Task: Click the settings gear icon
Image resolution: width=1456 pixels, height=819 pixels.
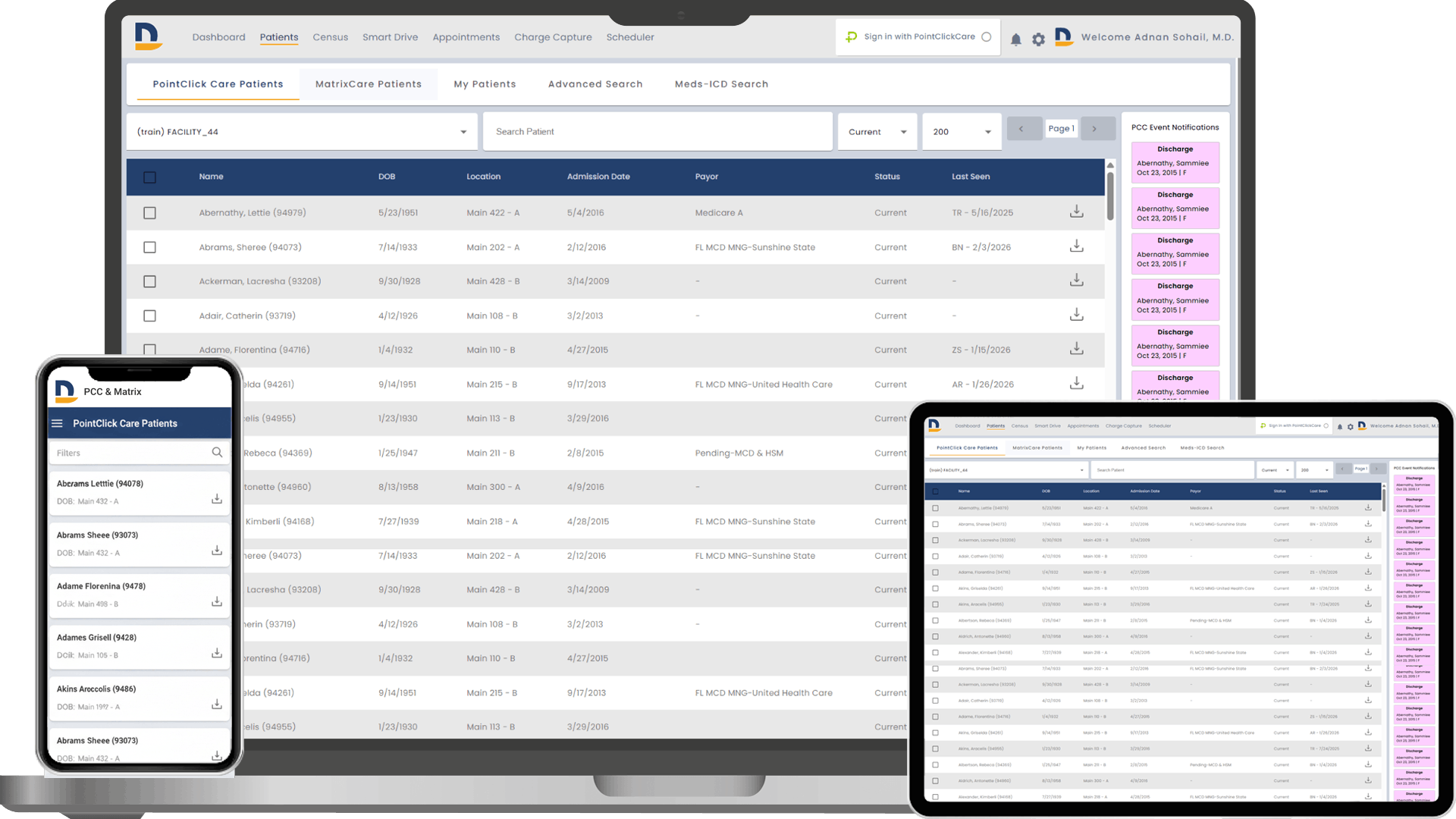Action: [1038, 39]
